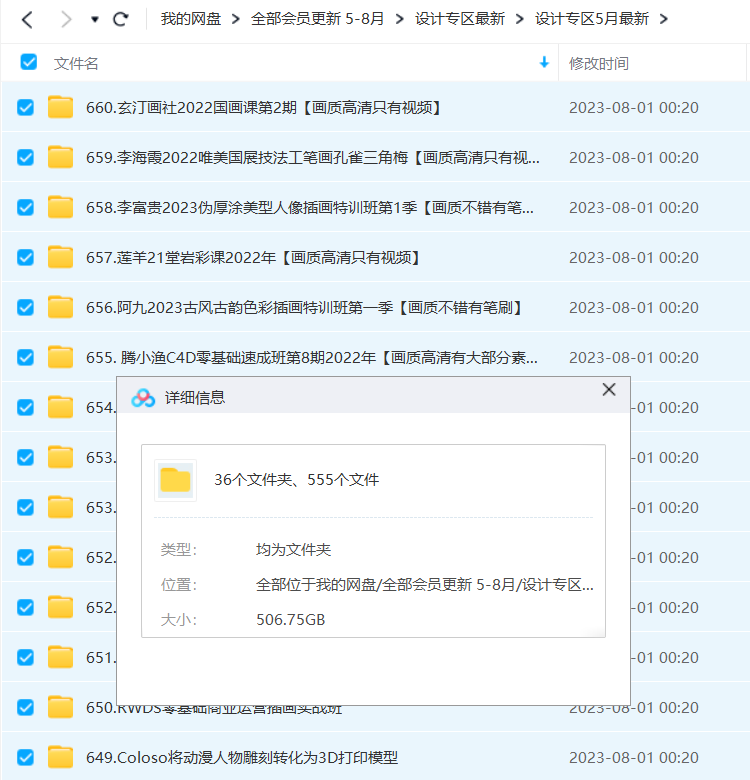750x780 pixels.
Task: Click folder icon for 657.莲羊21堂岩彩课
Action: 61,258
